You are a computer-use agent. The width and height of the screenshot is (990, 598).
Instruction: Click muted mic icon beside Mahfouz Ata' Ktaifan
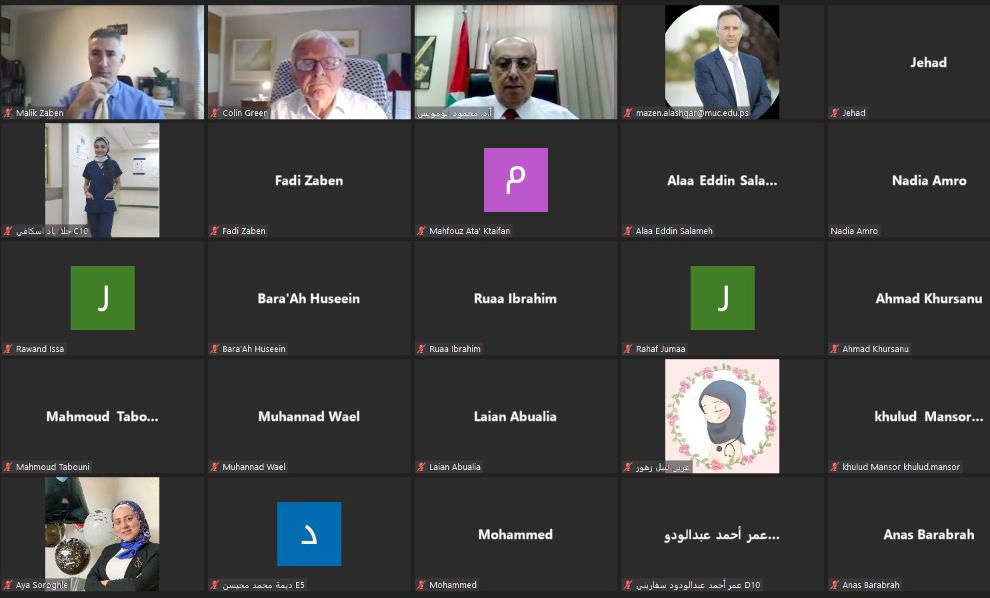[422, 231]
